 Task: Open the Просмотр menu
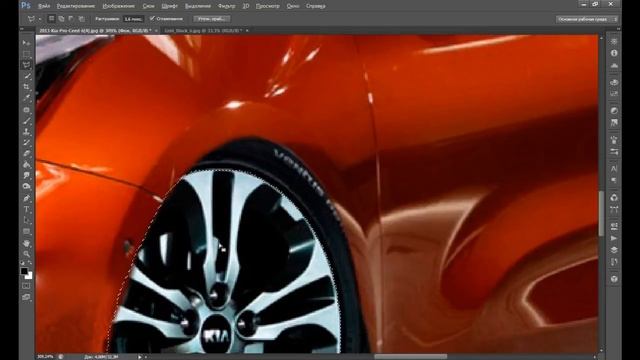[x=268, y=6]
